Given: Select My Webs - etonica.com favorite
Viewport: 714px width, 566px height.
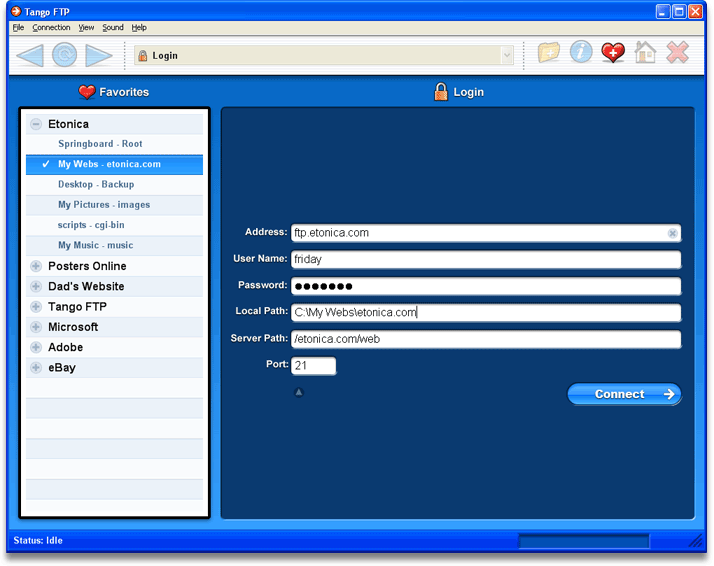Looking at the screenshot, I should (x=114, y=164).
